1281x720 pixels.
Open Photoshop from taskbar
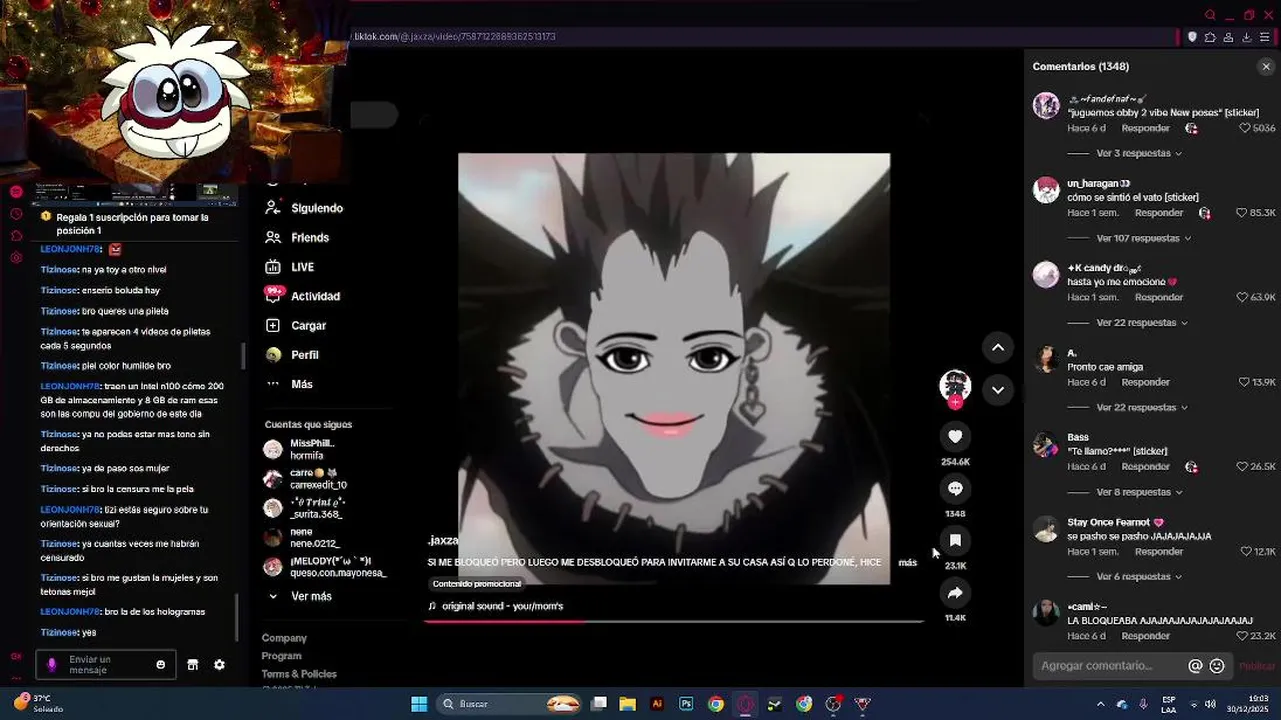686,704
